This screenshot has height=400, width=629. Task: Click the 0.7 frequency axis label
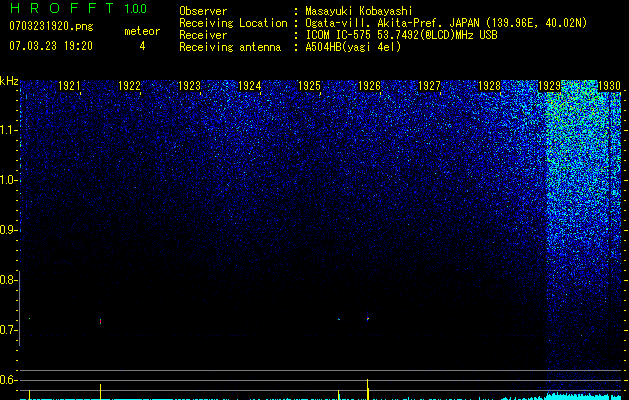(8, 330)
